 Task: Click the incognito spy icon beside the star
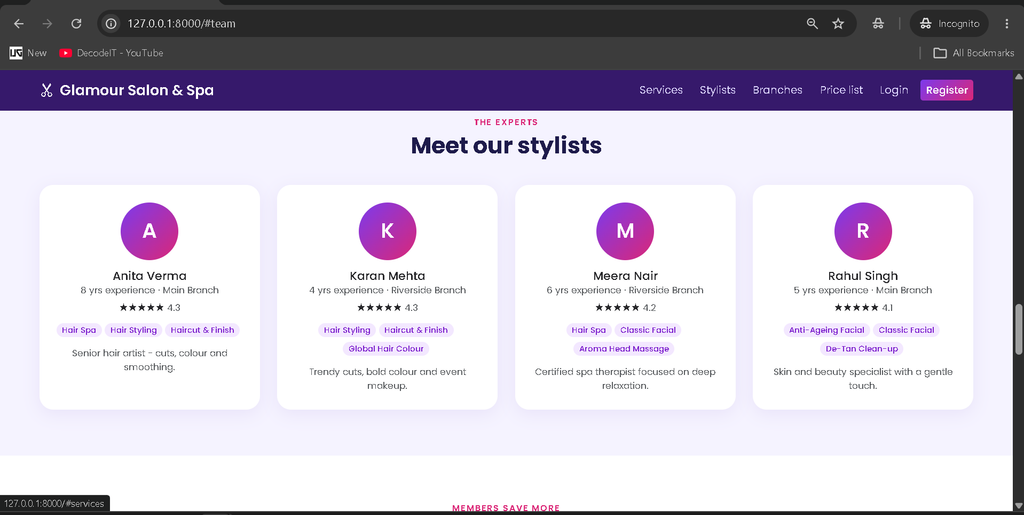[878, 23]
